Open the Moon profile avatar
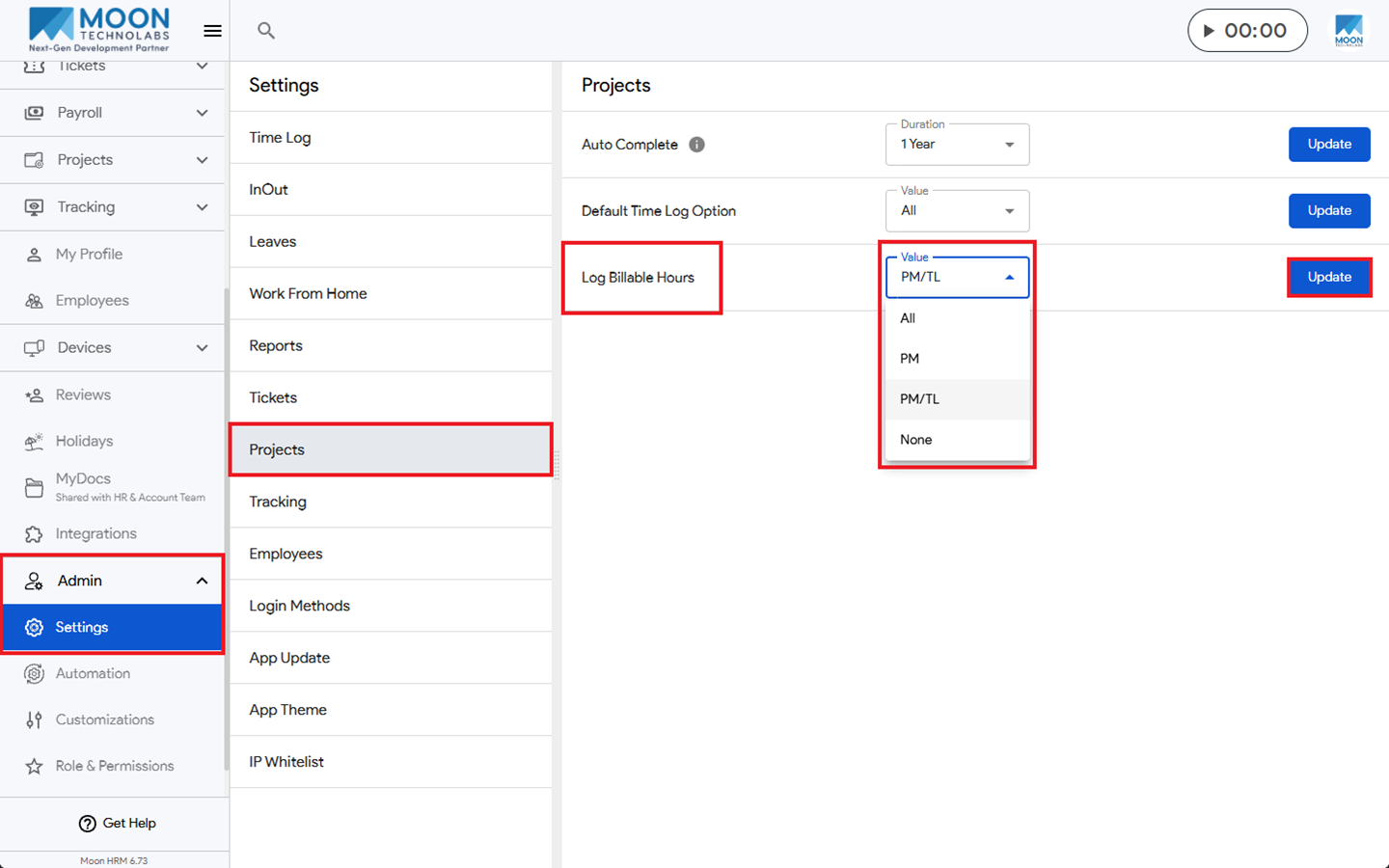The width and height of the screenshot is (1389, 868). [x=1348, y=31]
